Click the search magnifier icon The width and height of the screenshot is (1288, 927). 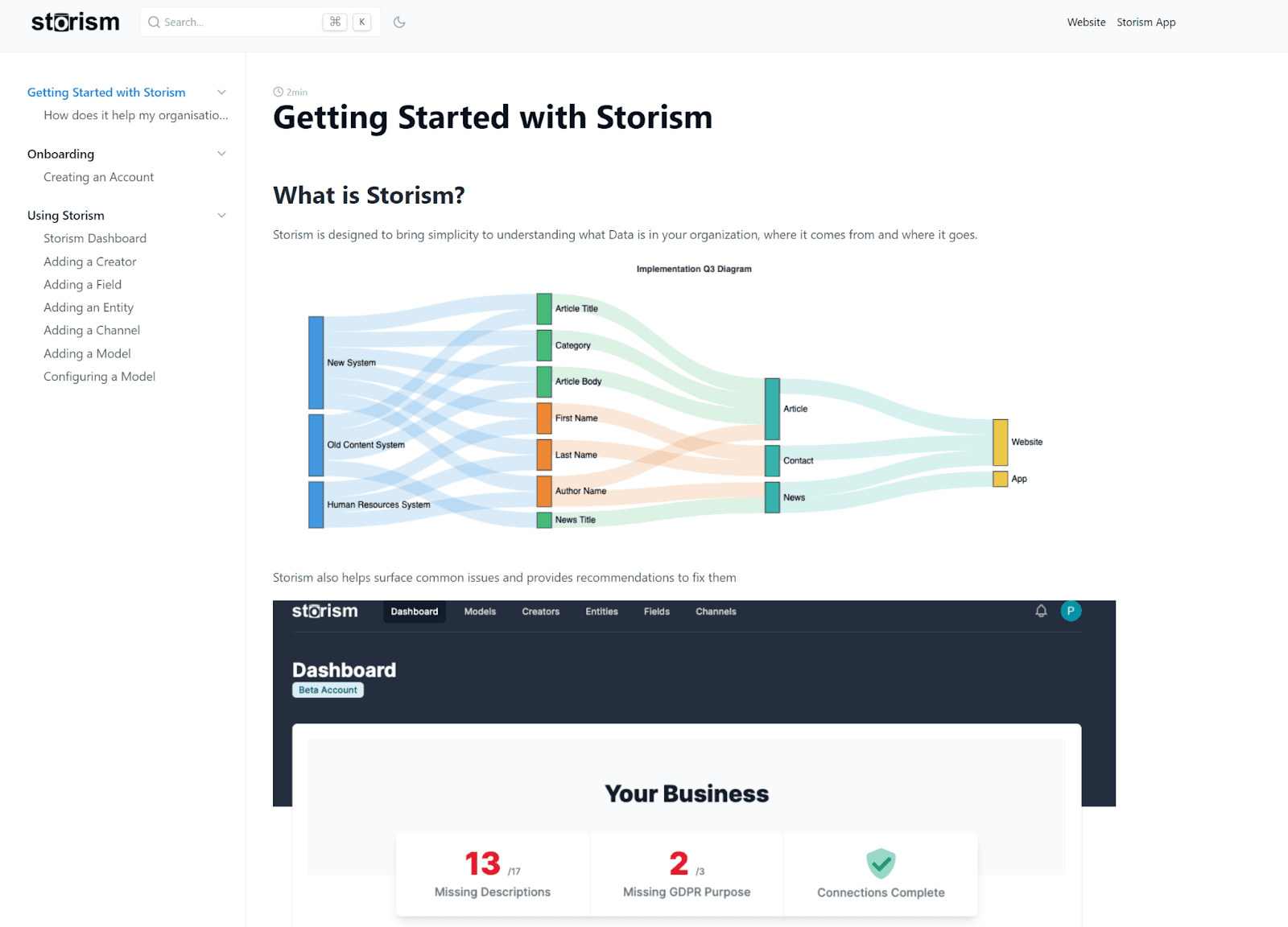pyautogui.click(x=154, y=23)
